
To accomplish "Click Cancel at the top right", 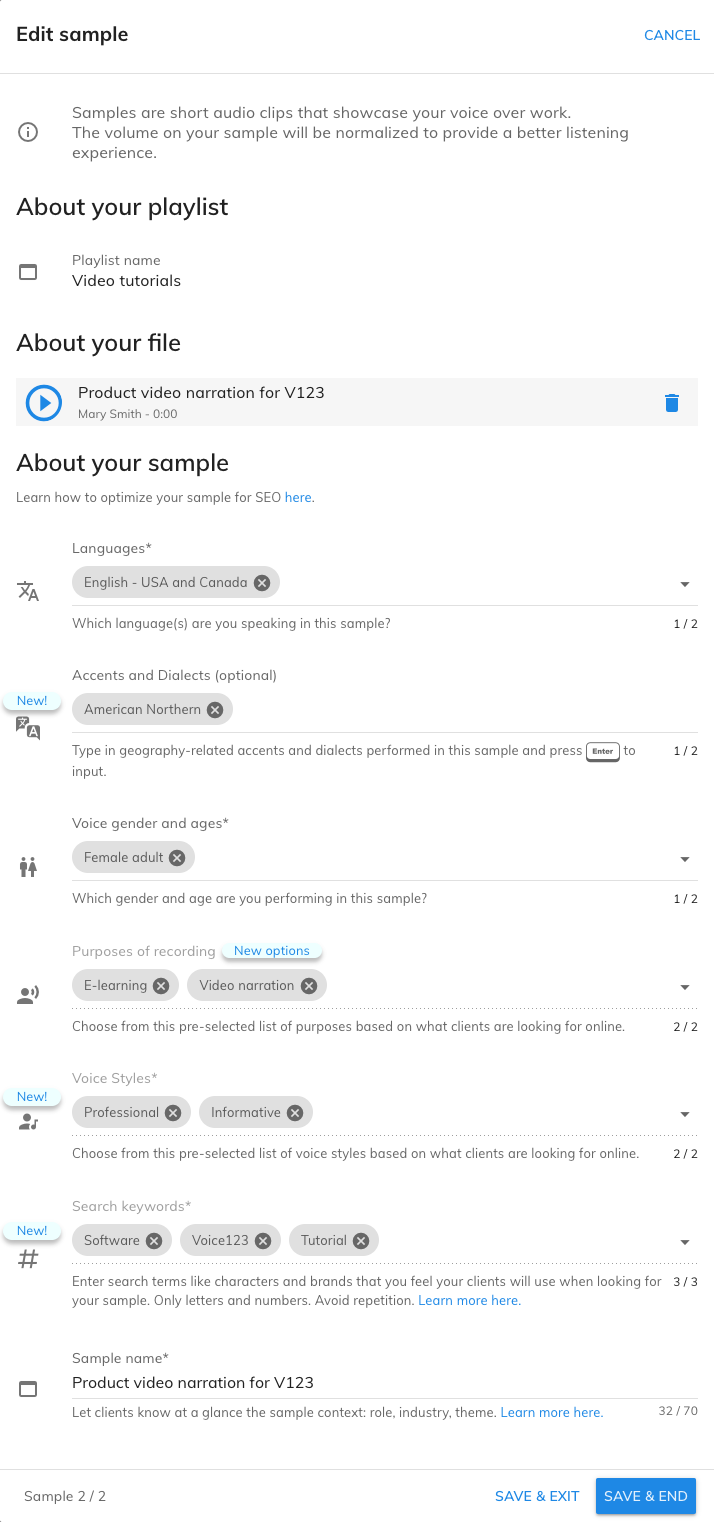I will point(672,35).
